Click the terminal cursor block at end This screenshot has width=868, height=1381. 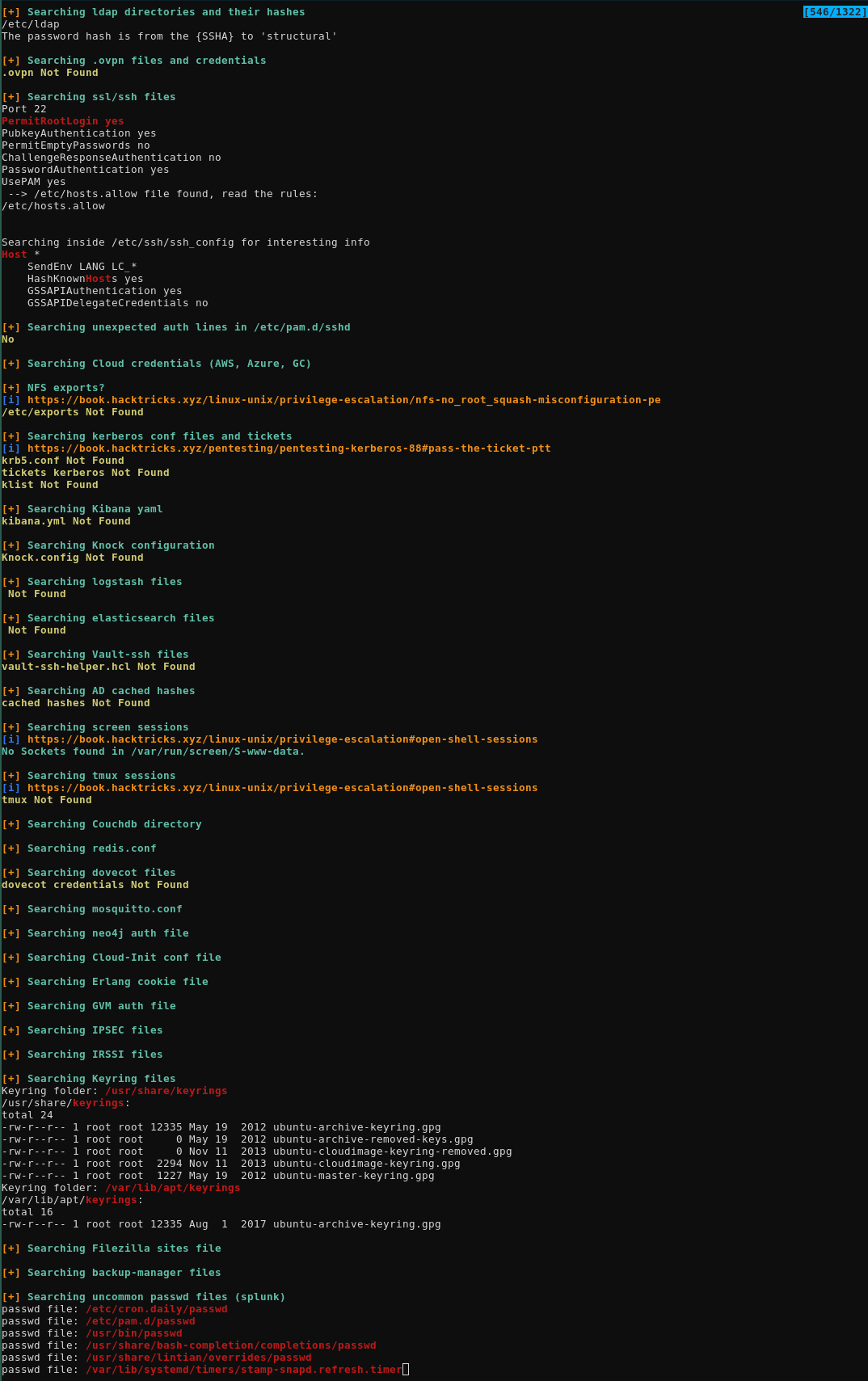click(406, 1370)
